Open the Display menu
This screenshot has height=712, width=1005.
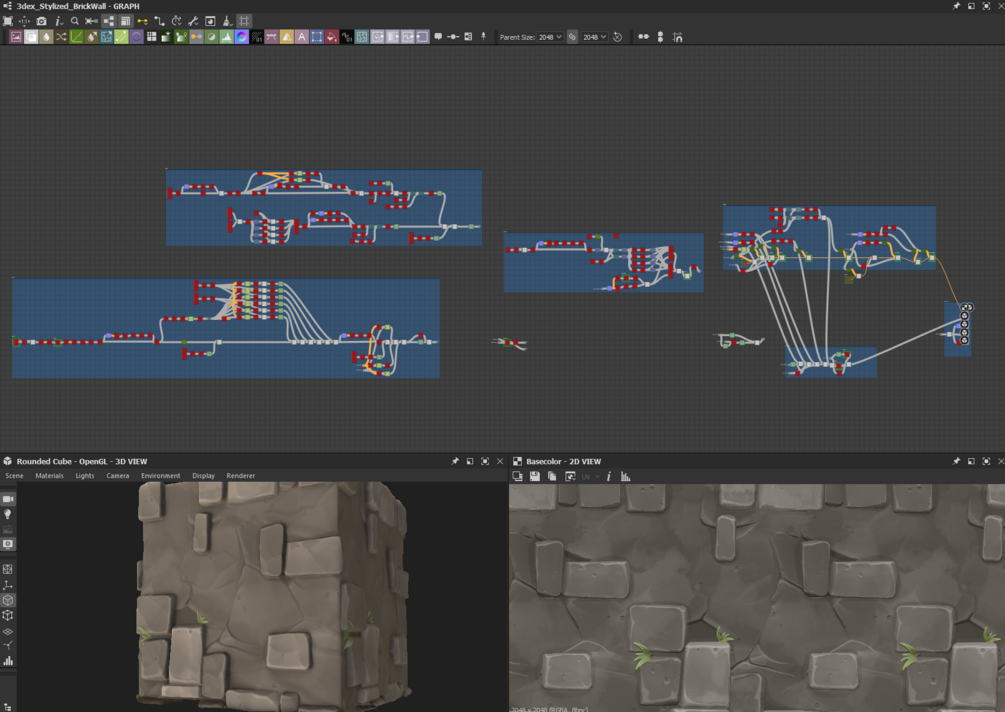point(203,476)
